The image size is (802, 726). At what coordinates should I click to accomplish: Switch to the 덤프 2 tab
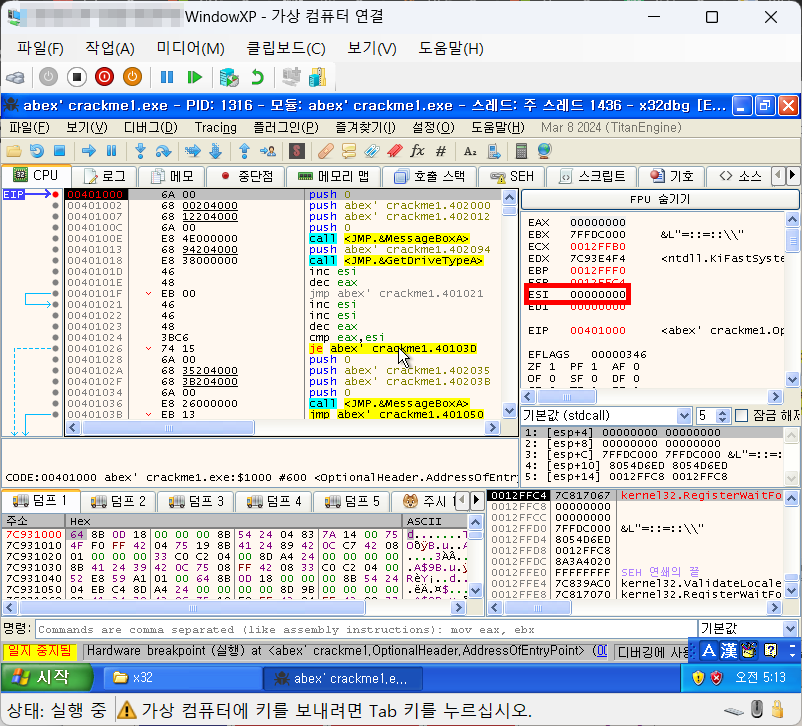pyautogui.click(x=119, y=501)
